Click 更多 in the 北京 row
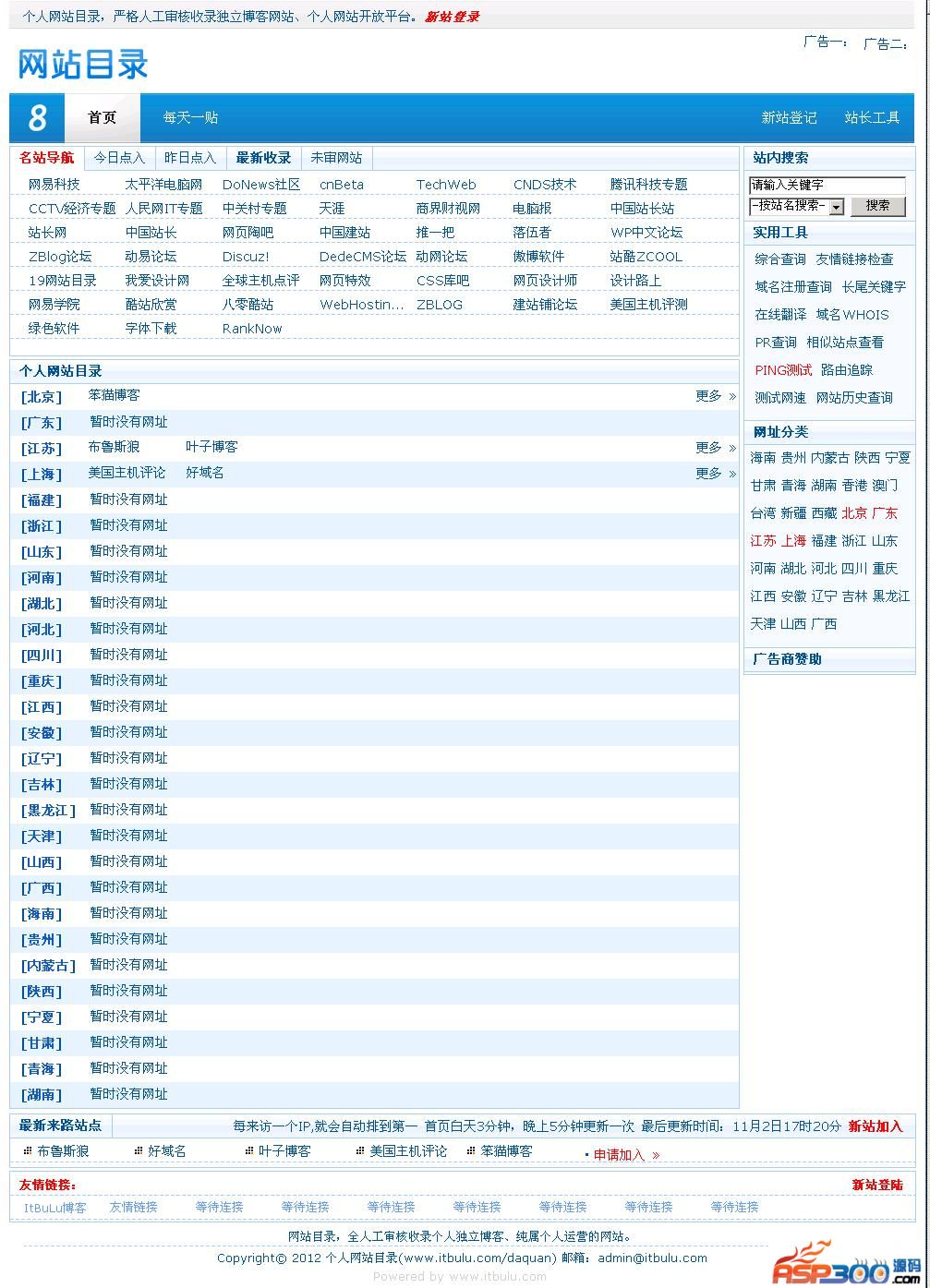This screenshot has height=1288, width=930. (716, 396)
